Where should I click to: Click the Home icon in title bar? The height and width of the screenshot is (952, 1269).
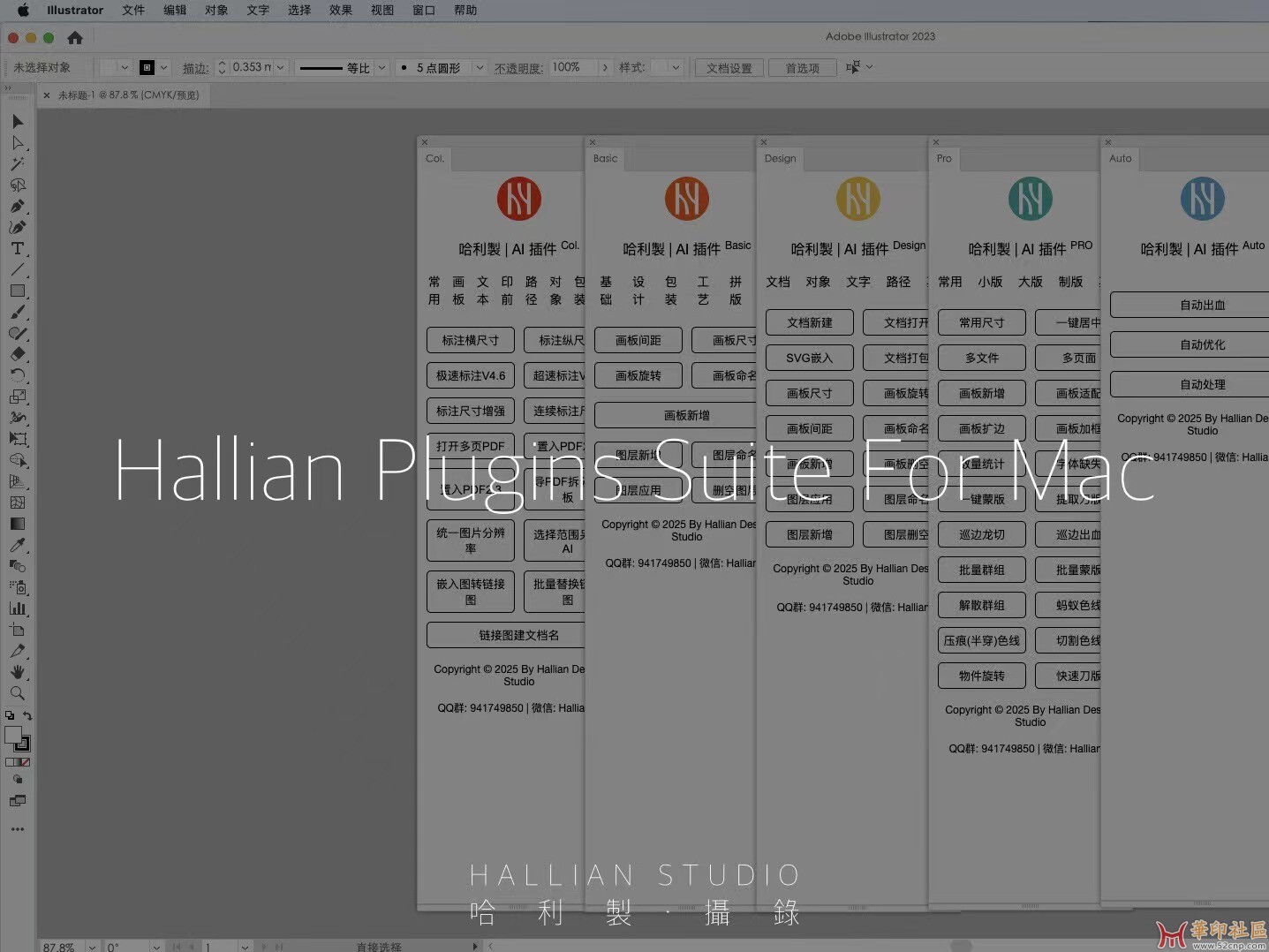[75, 38]
